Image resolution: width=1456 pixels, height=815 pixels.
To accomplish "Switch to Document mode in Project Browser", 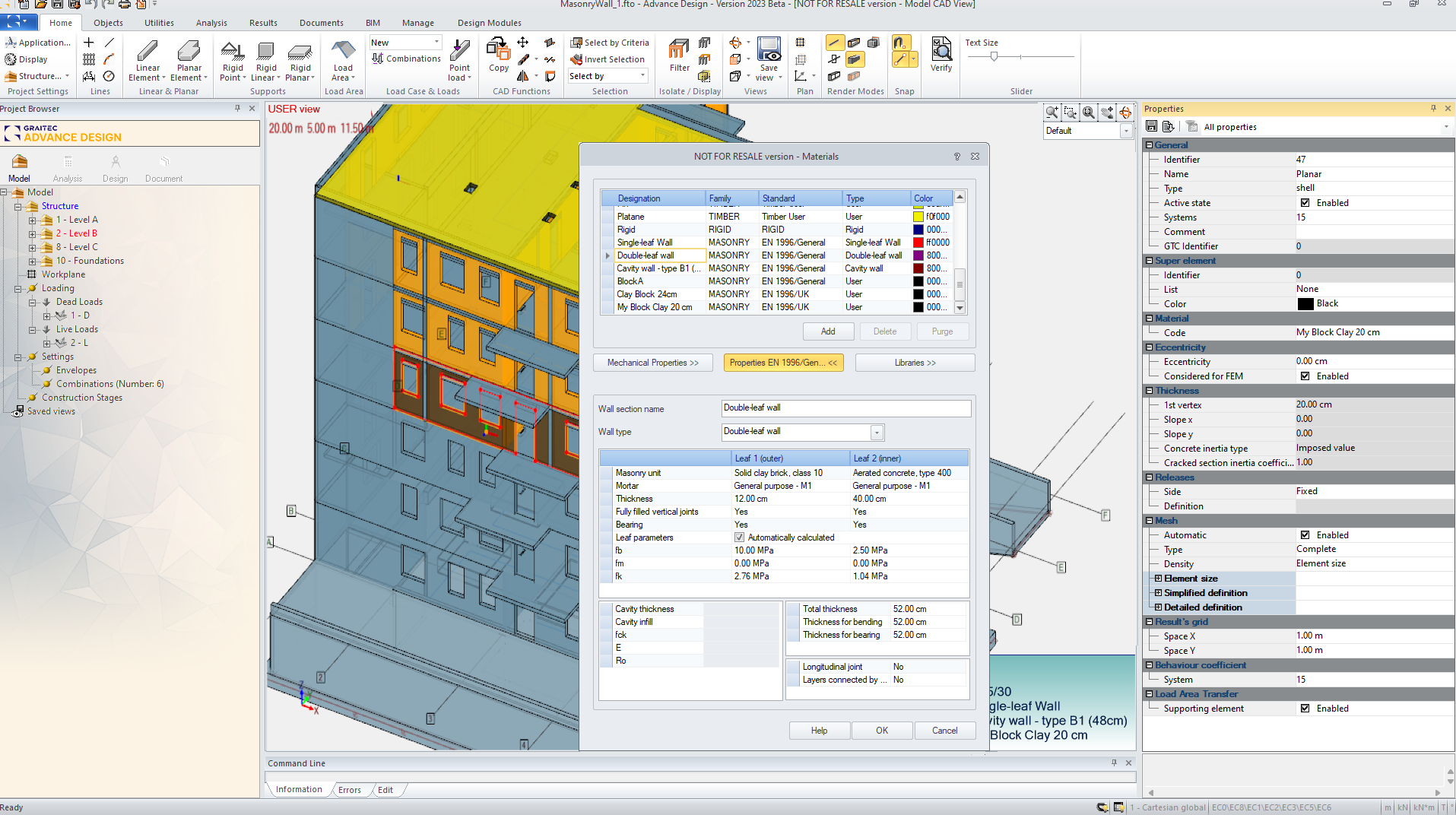I will pos(164,169).
